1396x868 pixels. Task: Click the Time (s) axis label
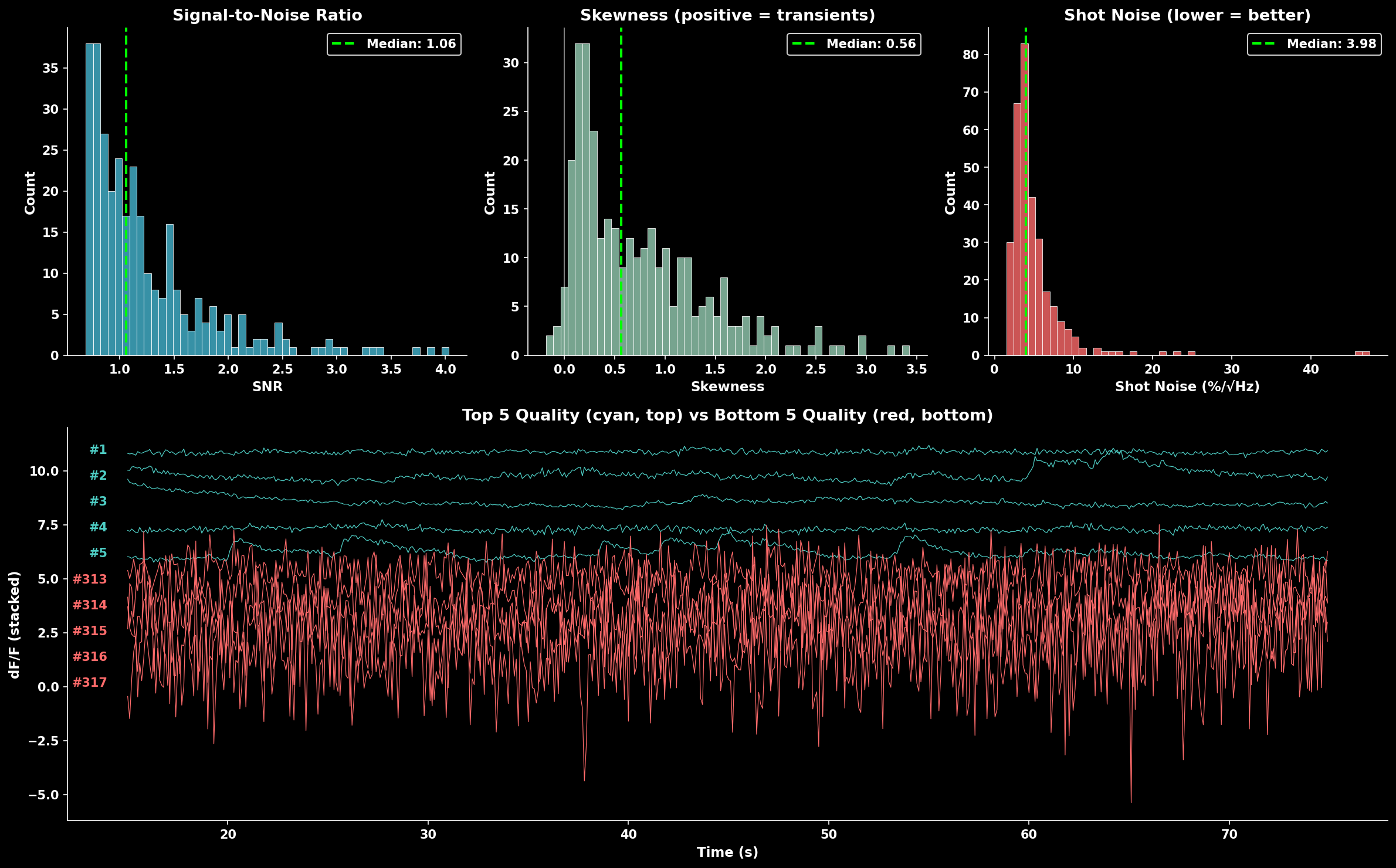click(x=727, y=852)
